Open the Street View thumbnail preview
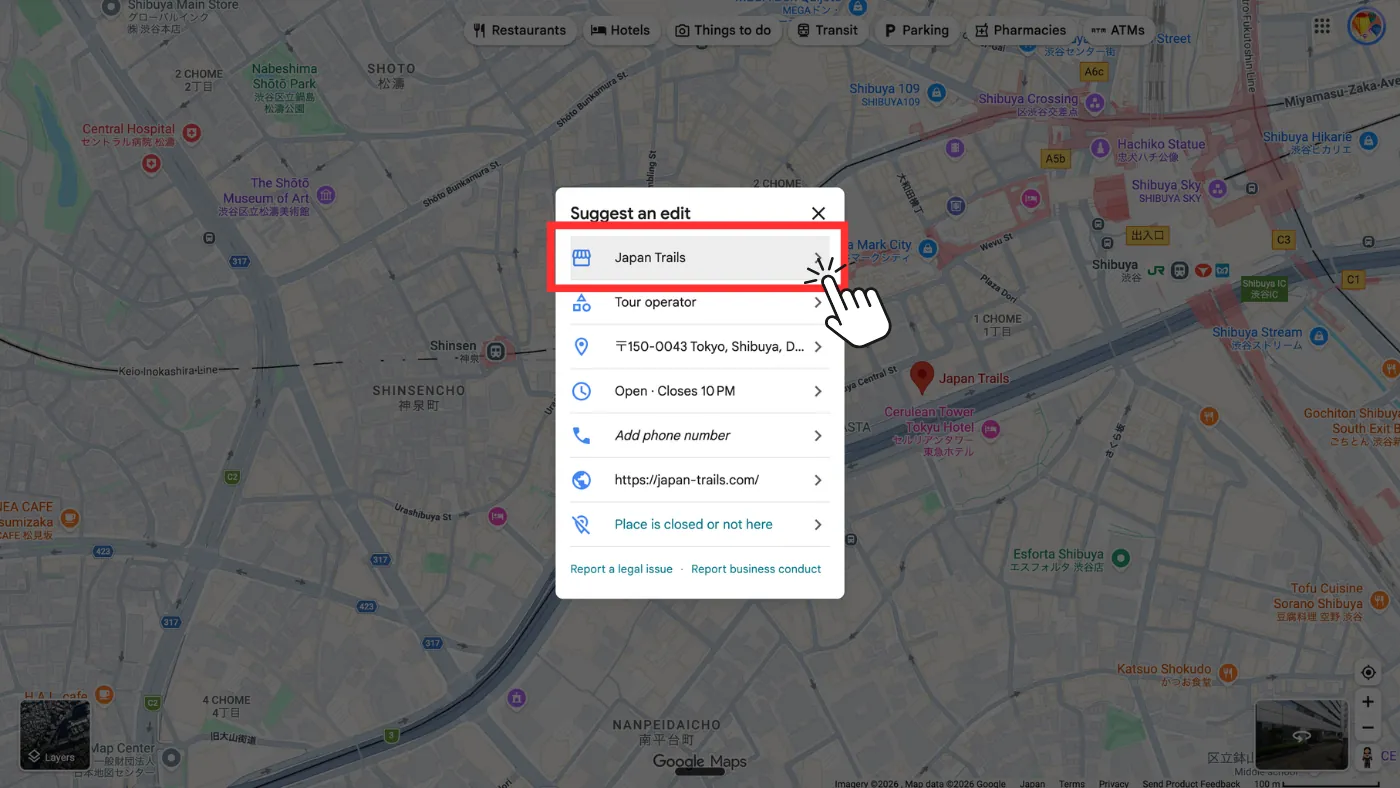The width and height of the screenshot is (1400, 788). [x=1301, y=735]
